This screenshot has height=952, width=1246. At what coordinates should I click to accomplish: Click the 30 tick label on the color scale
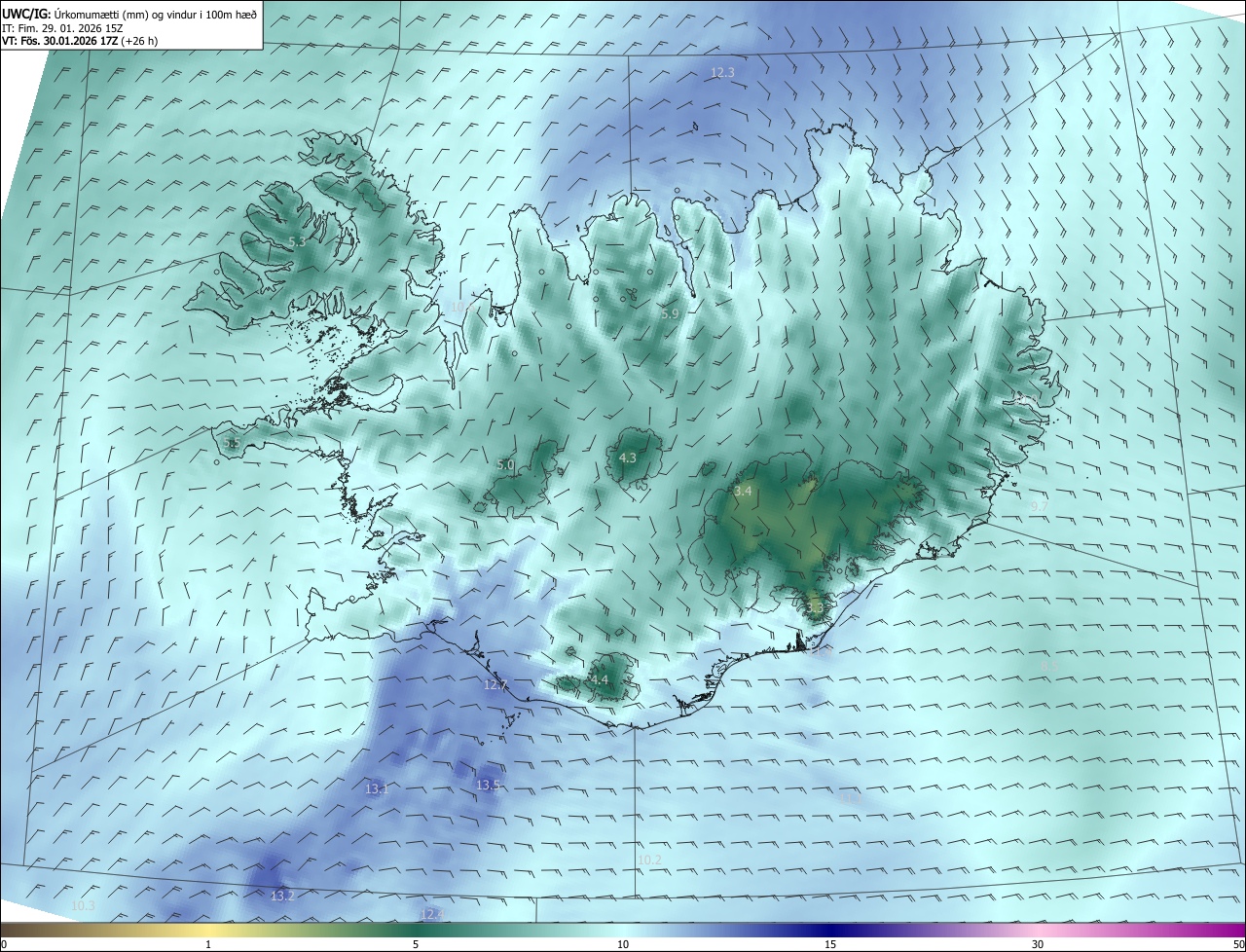click(1038, 944)
